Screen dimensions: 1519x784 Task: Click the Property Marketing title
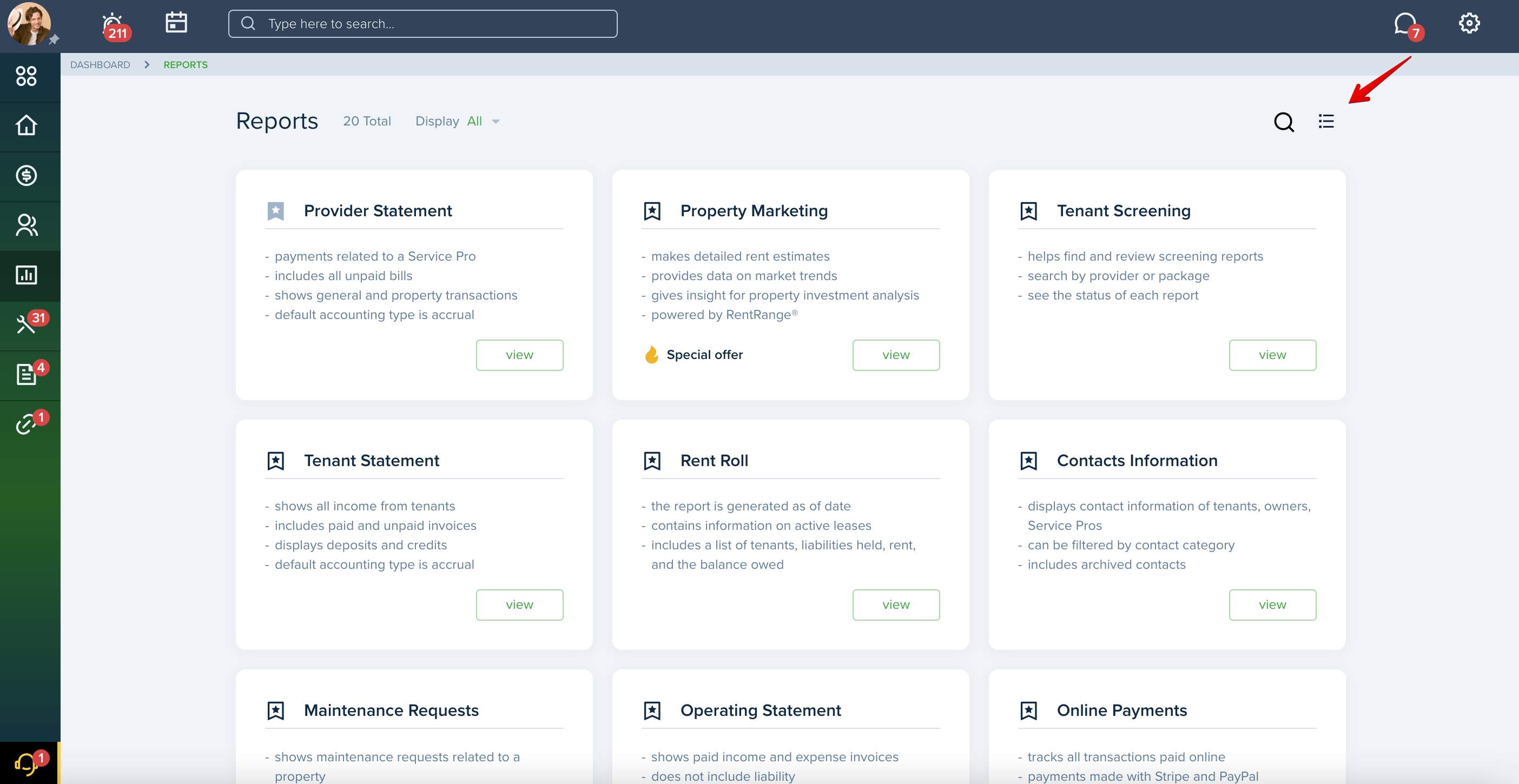pyautogui.click(x=754, y=211)
